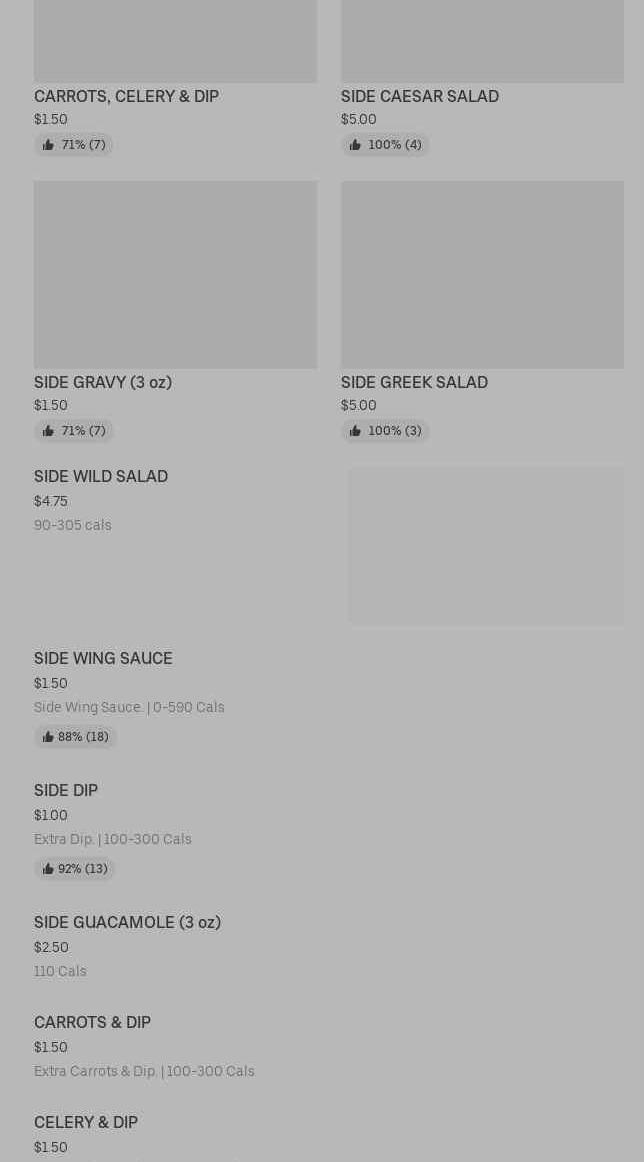Open the Side Wing Sauce item
Viewport: 644px width, 1162px height.
103,658
